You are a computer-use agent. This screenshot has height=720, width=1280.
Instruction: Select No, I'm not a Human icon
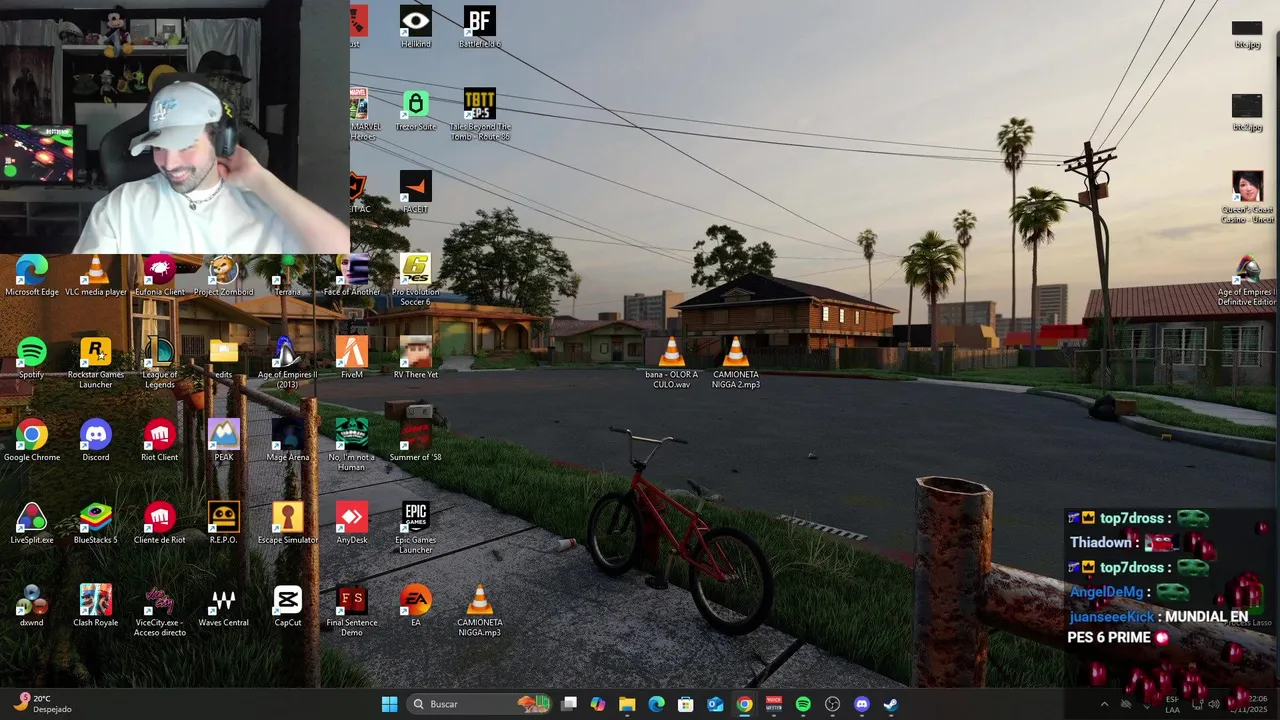(352, 445)
